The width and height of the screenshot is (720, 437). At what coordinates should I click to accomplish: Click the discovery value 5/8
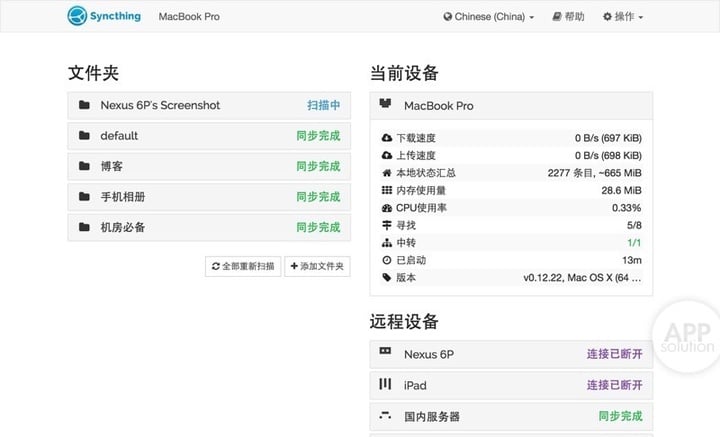634,225
